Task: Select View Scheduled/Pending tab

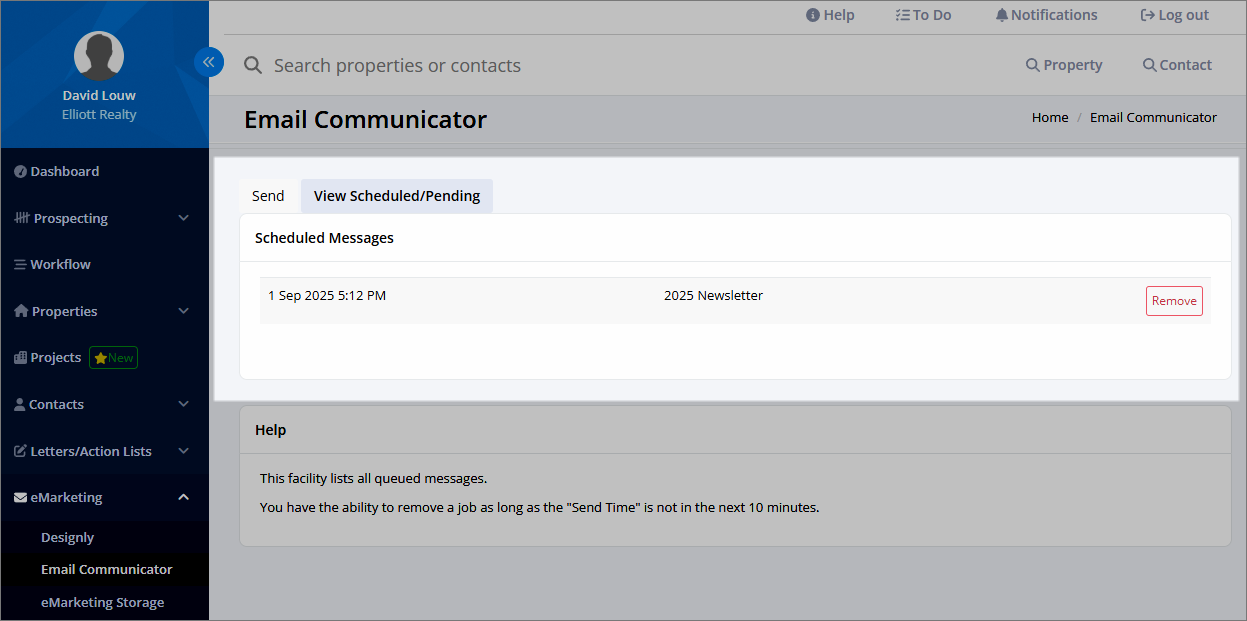Action: click(397, 196)
